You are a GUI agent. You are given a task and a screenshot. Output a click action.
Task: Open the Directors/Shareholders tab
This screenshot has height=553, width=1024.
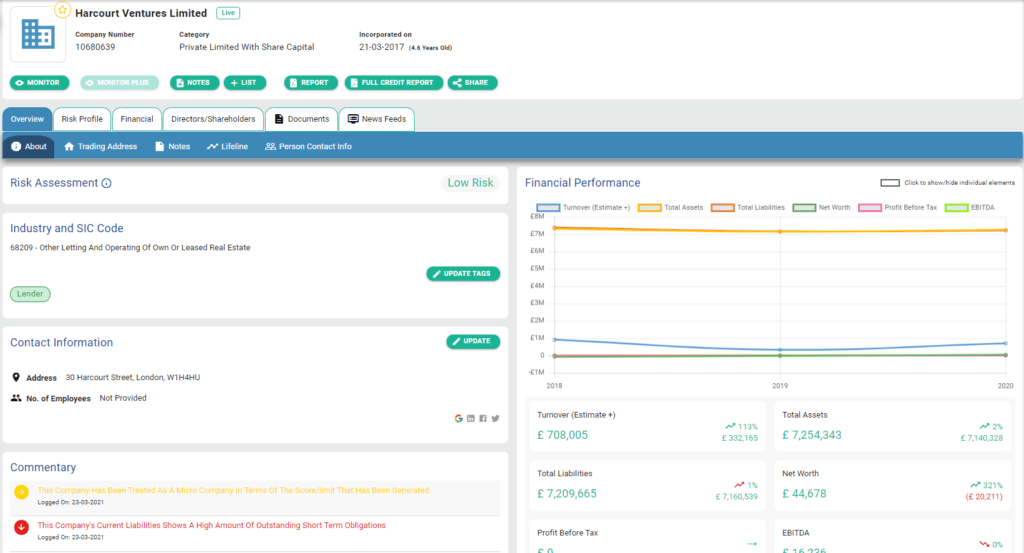[214, 119]
